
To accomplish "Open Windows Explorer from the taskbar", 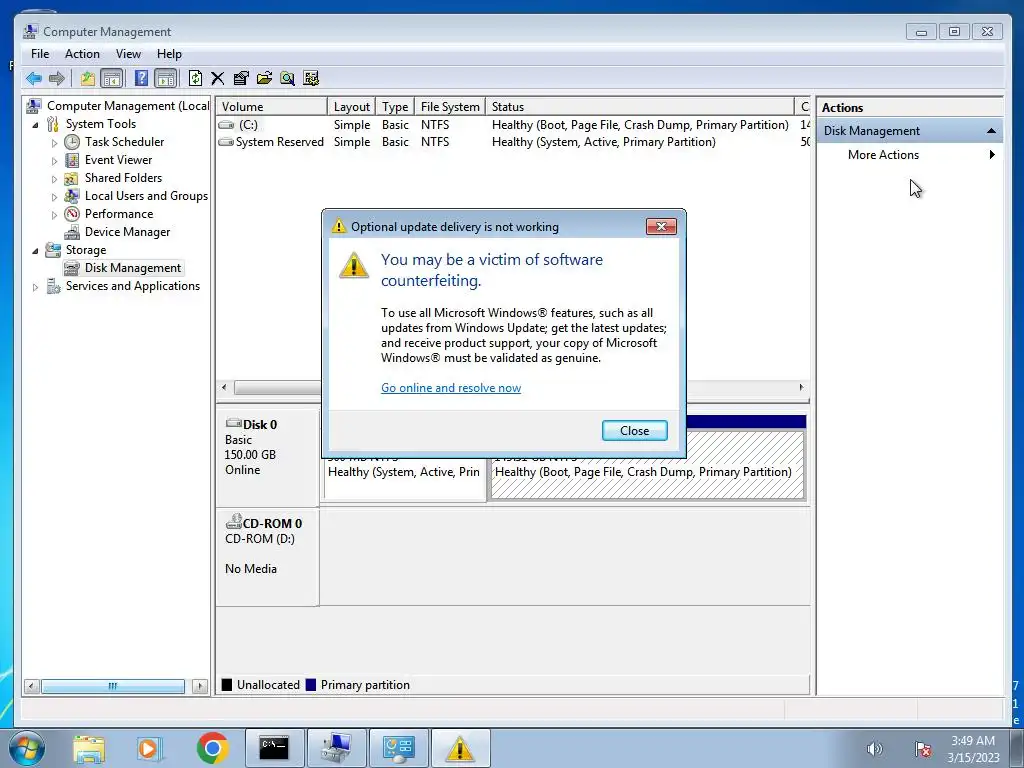I will 89,748.
